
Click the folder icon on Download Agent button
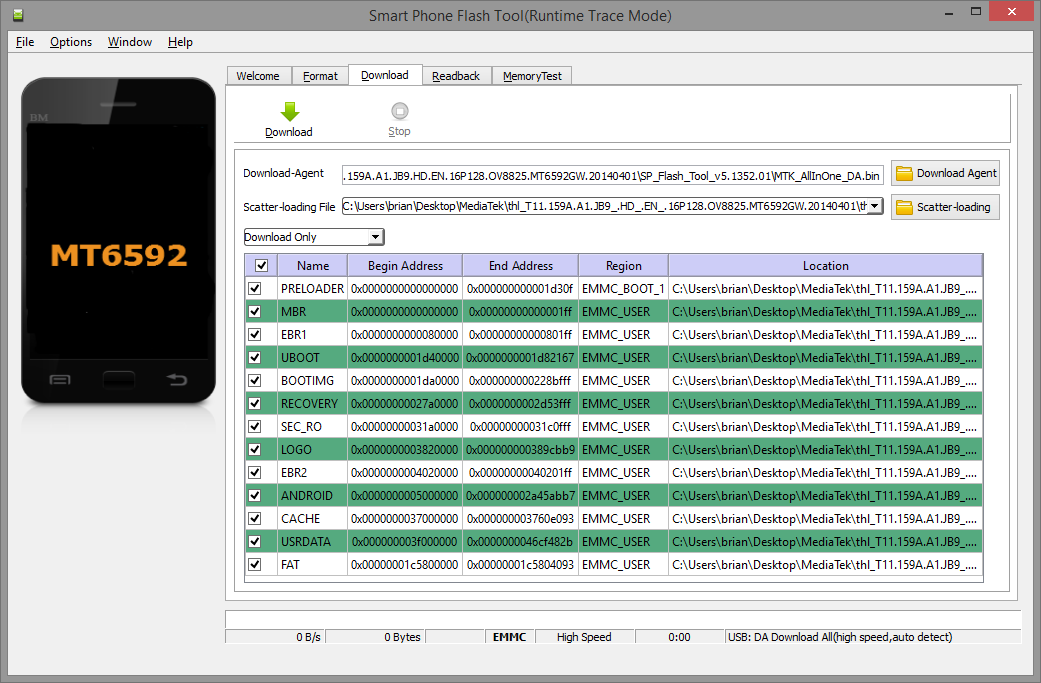click(x=904, y=173)
